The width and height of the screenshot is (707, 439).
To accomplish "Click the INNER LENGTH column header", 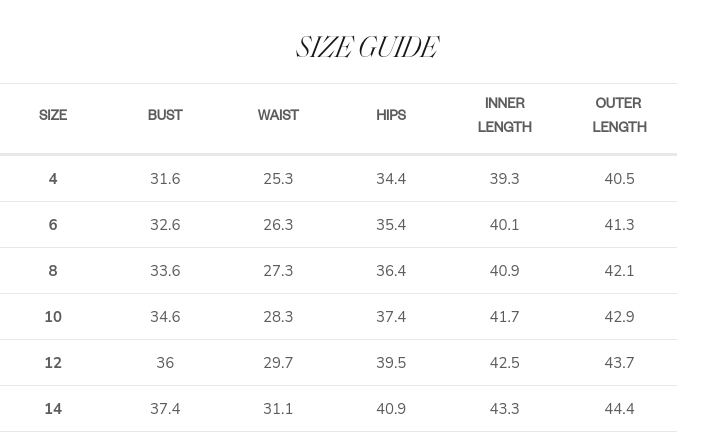I will pos(504,115).
